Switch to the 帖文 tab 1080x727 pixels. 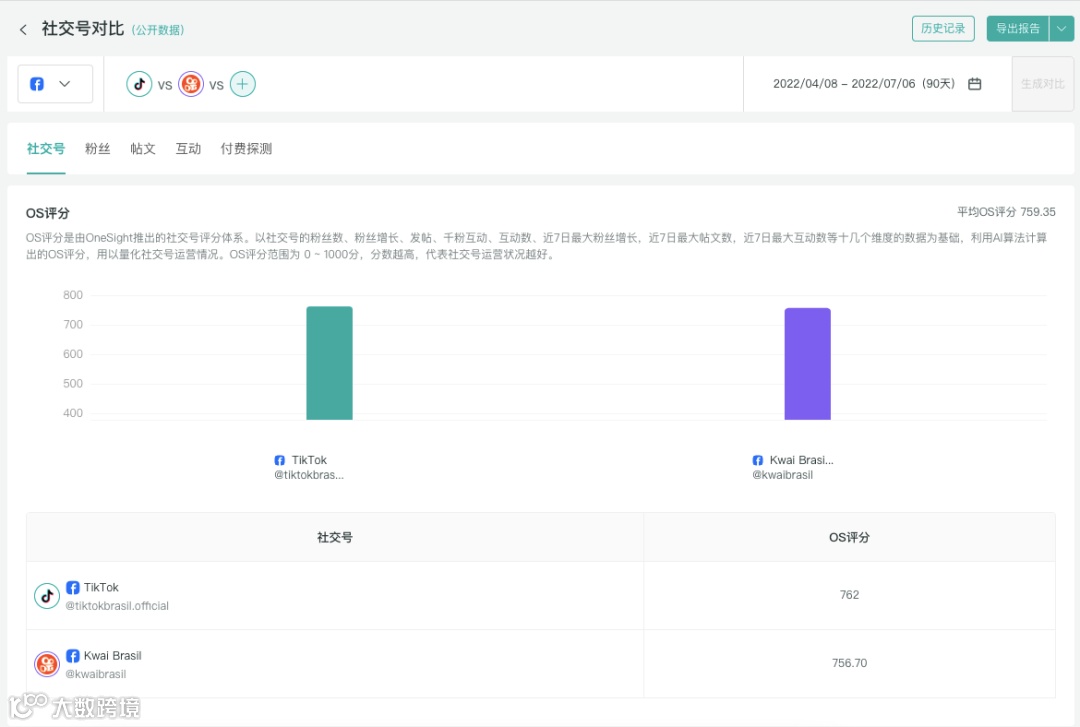[x=143, y=149]
